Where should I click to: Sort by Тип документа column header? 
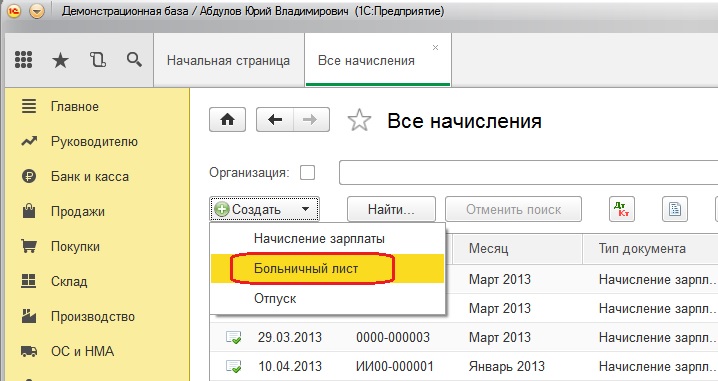click(x=650, y=249)
